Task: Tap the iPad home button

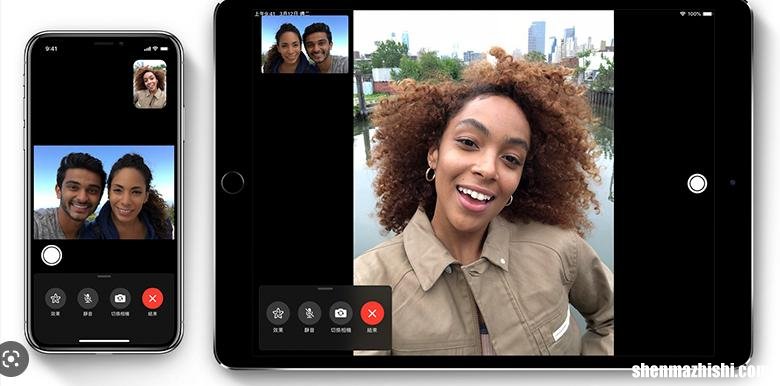Action: pos(232,183)
